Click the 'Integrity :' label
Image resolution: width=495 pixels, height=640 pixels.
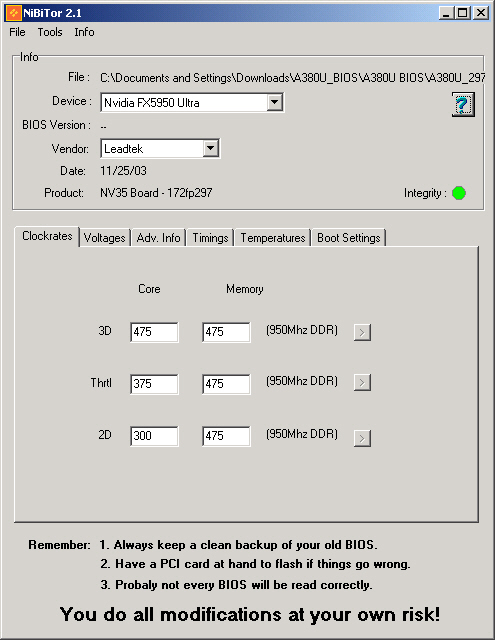click(x=424, y=193)
